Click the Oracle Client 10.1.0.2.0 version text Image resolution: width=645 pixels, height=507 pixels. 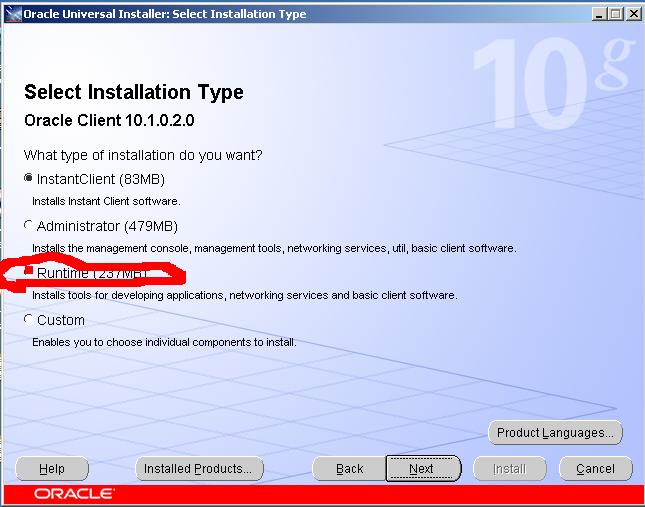pos(109,121)
